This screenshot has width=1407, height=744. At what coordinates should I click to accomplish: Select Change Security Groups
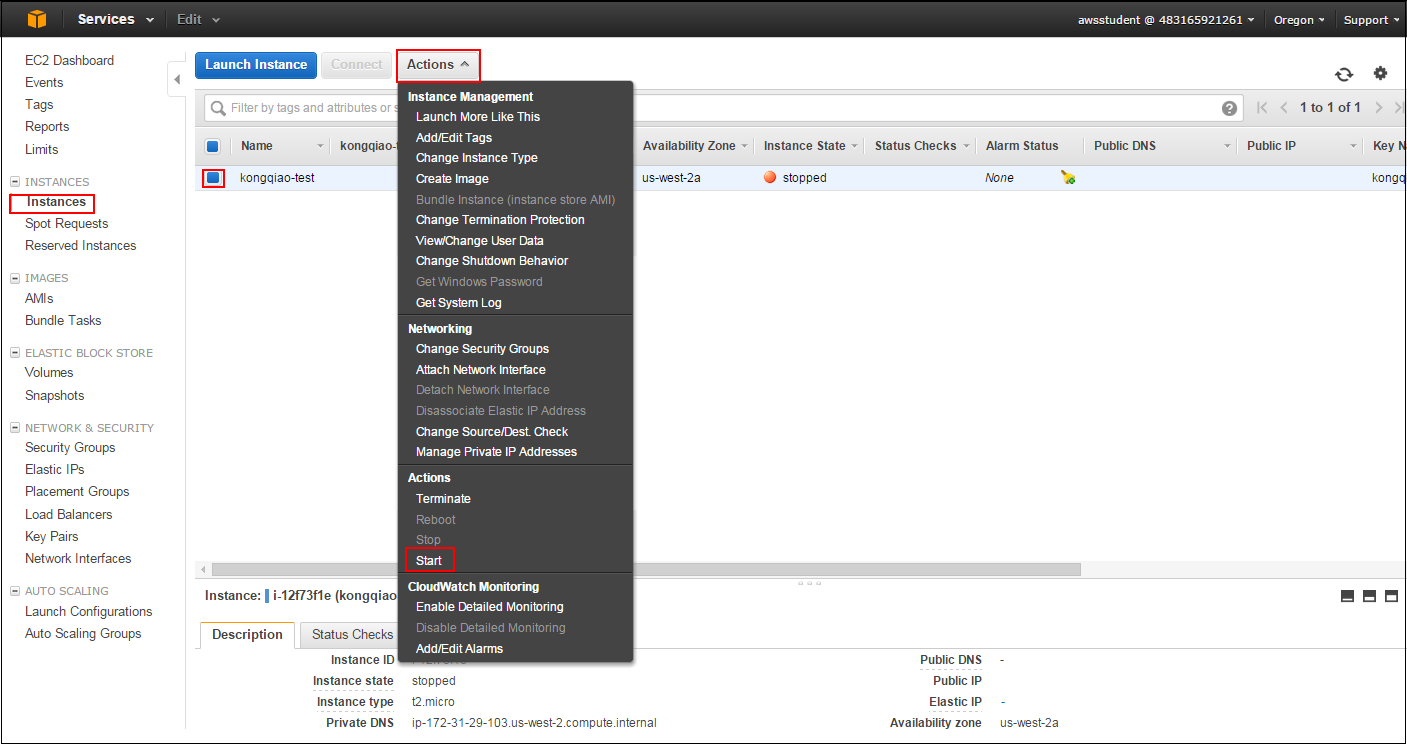pos(482,349)
